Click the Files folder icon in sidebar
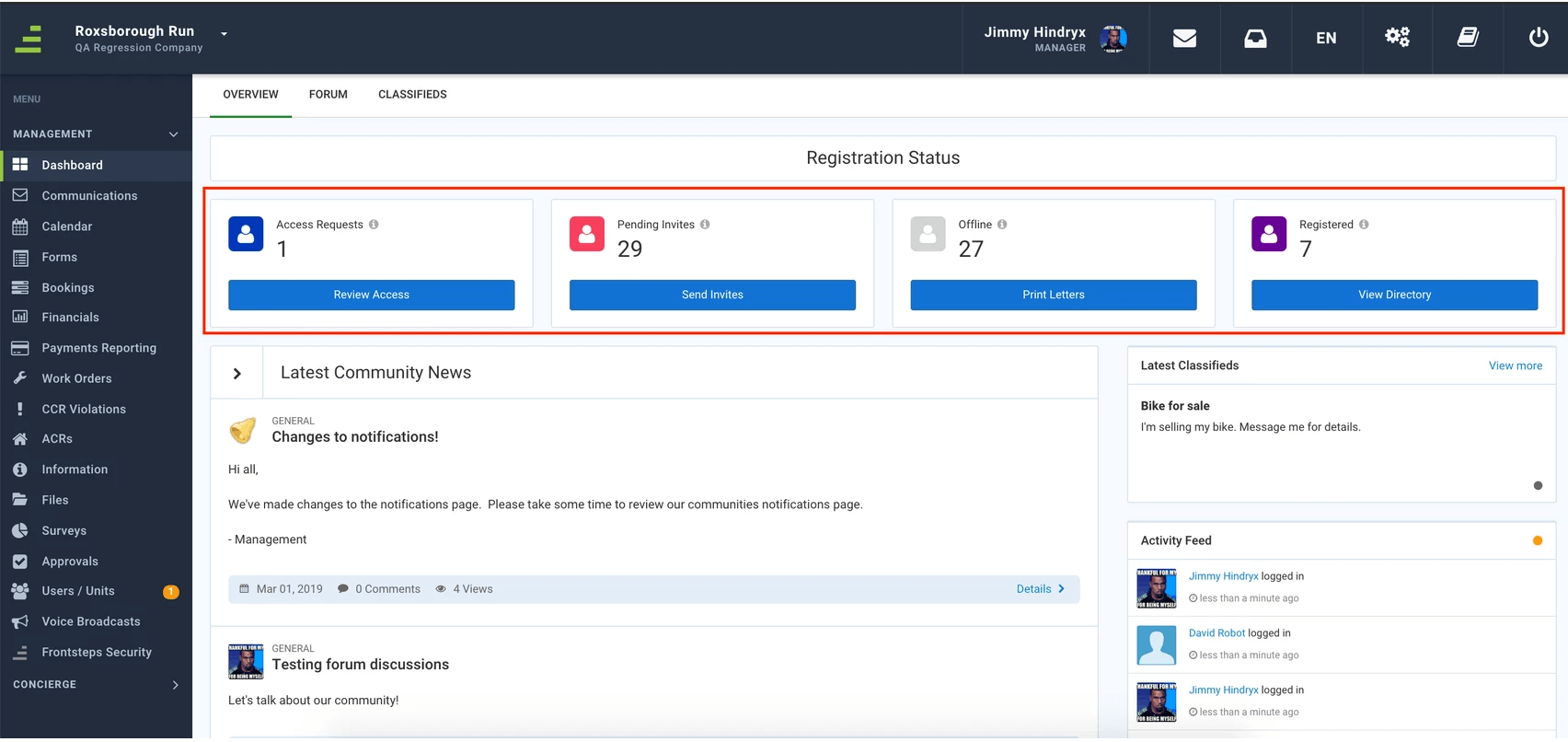The image size is (1568, 742). pos(19,500)
